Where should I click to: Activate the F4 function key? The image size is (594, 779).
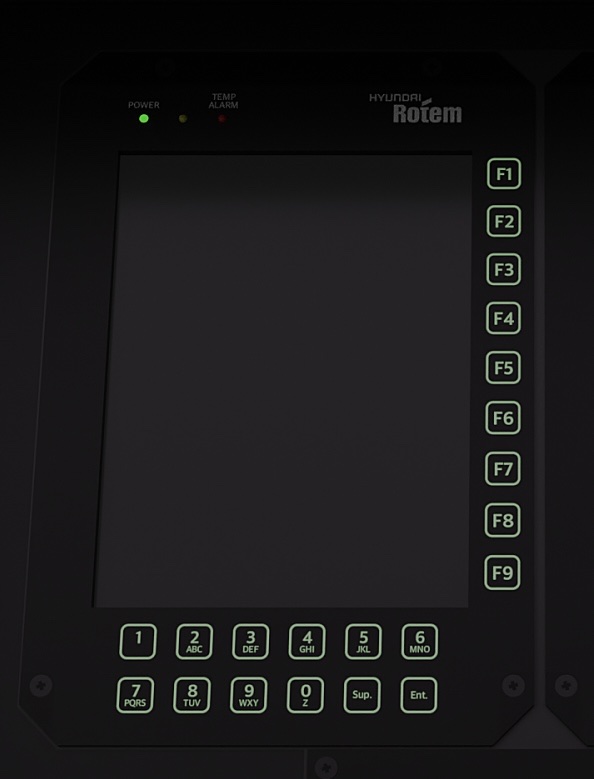[x=503, y=318]
